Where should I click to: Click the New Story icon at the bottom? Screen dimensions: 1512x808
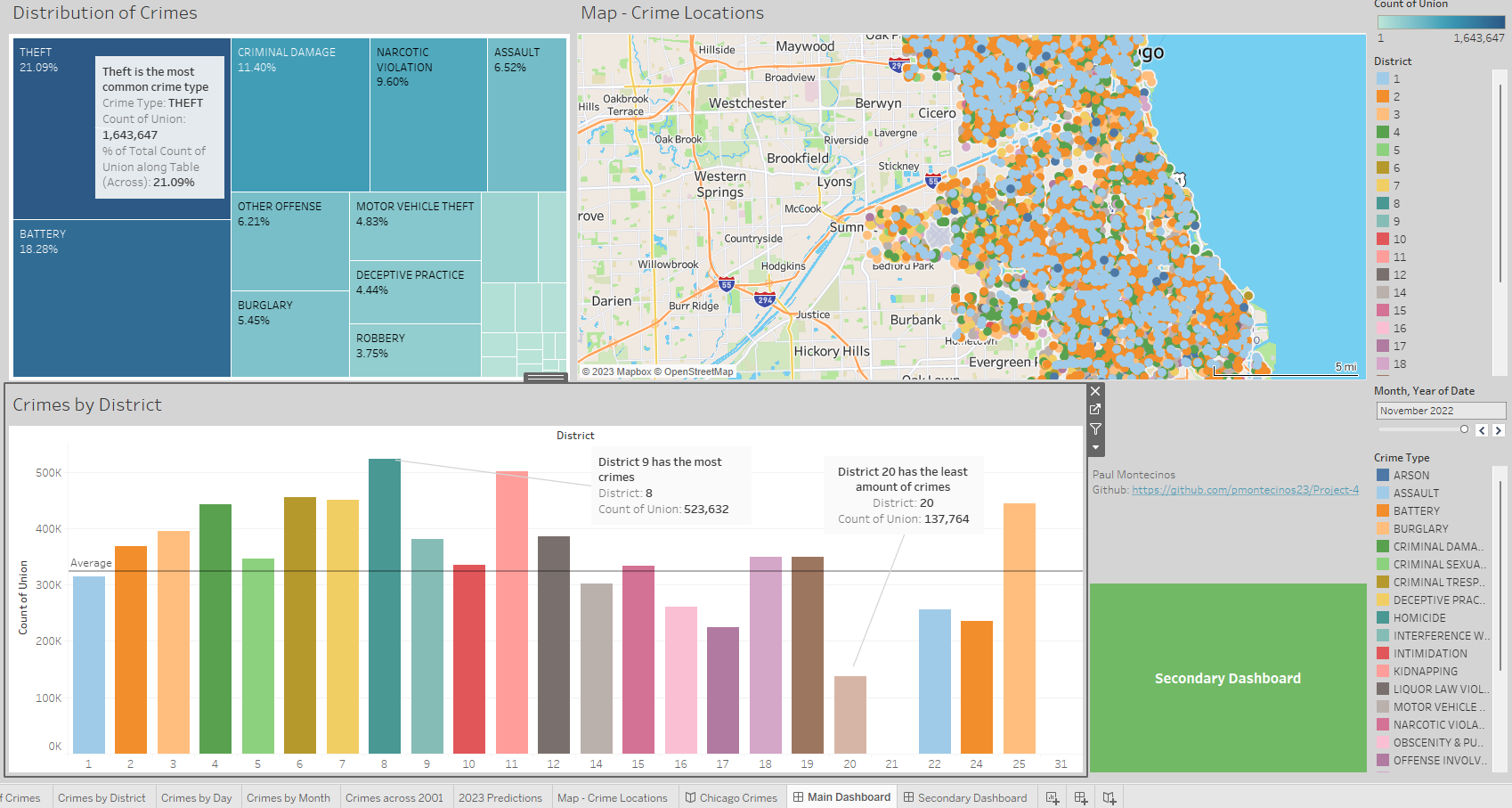pyautogui.click(x=1108, y=796)
